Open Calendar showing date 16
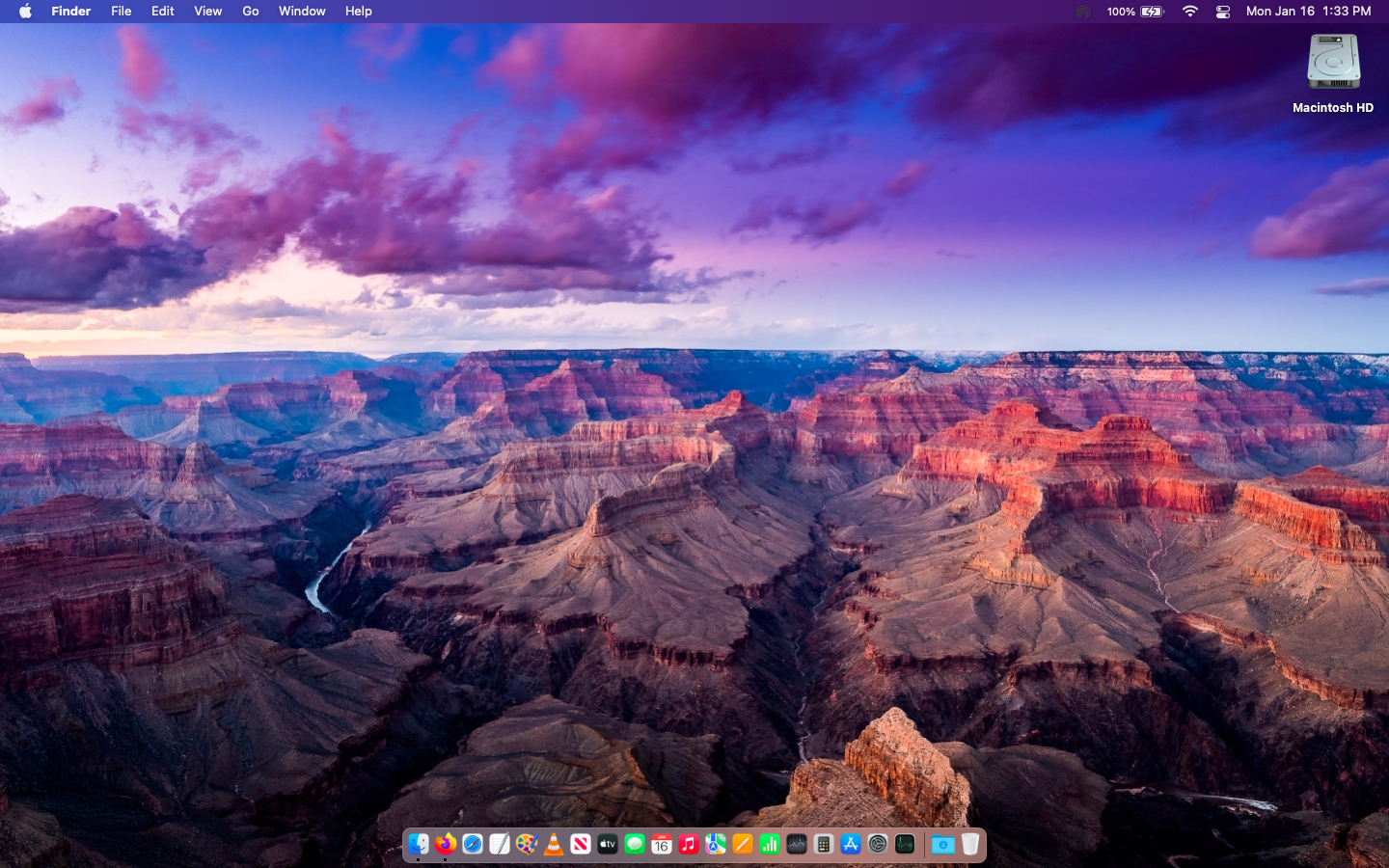 pos(661,844)
